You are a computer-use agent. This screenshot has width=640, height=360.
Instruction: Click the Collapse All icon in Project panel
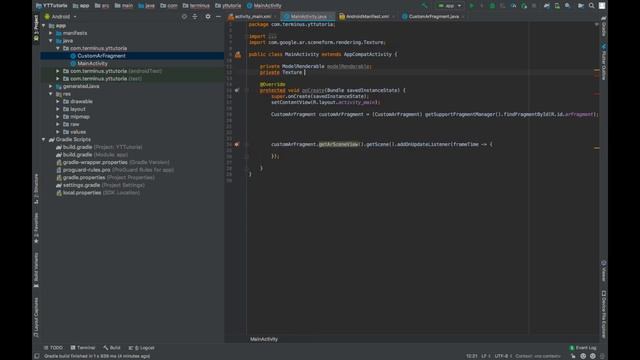pos(195,17)
